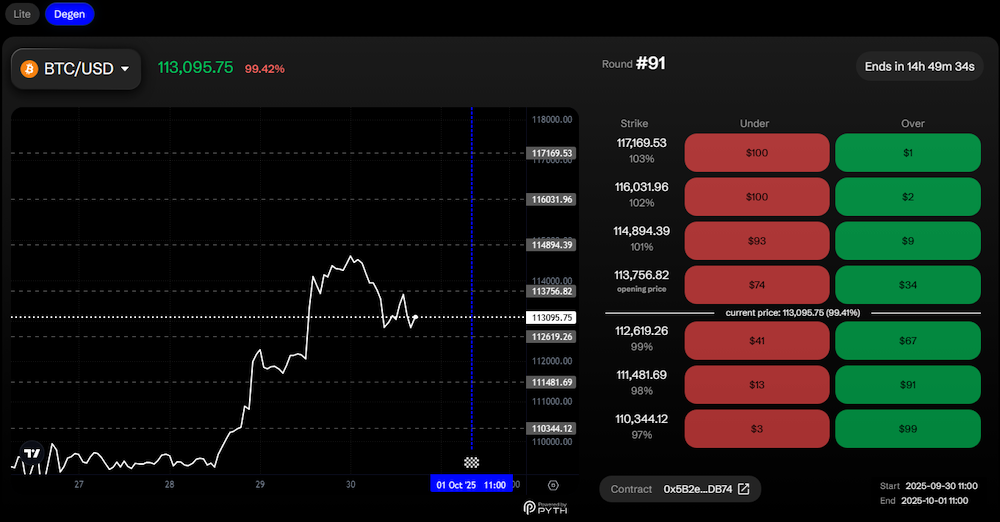Click the Round #91 label
Viewport: 1000px width, 522px height.
(633, 63)
